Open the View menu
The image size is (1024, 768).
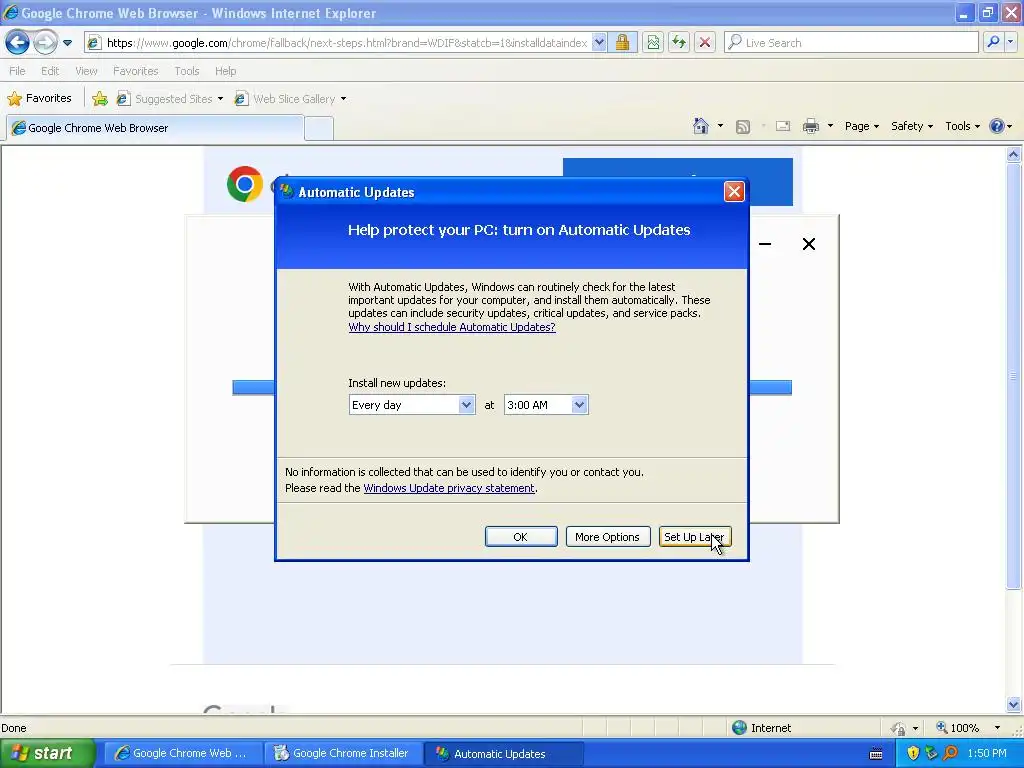pyautogui.click(x=86, y=71)
